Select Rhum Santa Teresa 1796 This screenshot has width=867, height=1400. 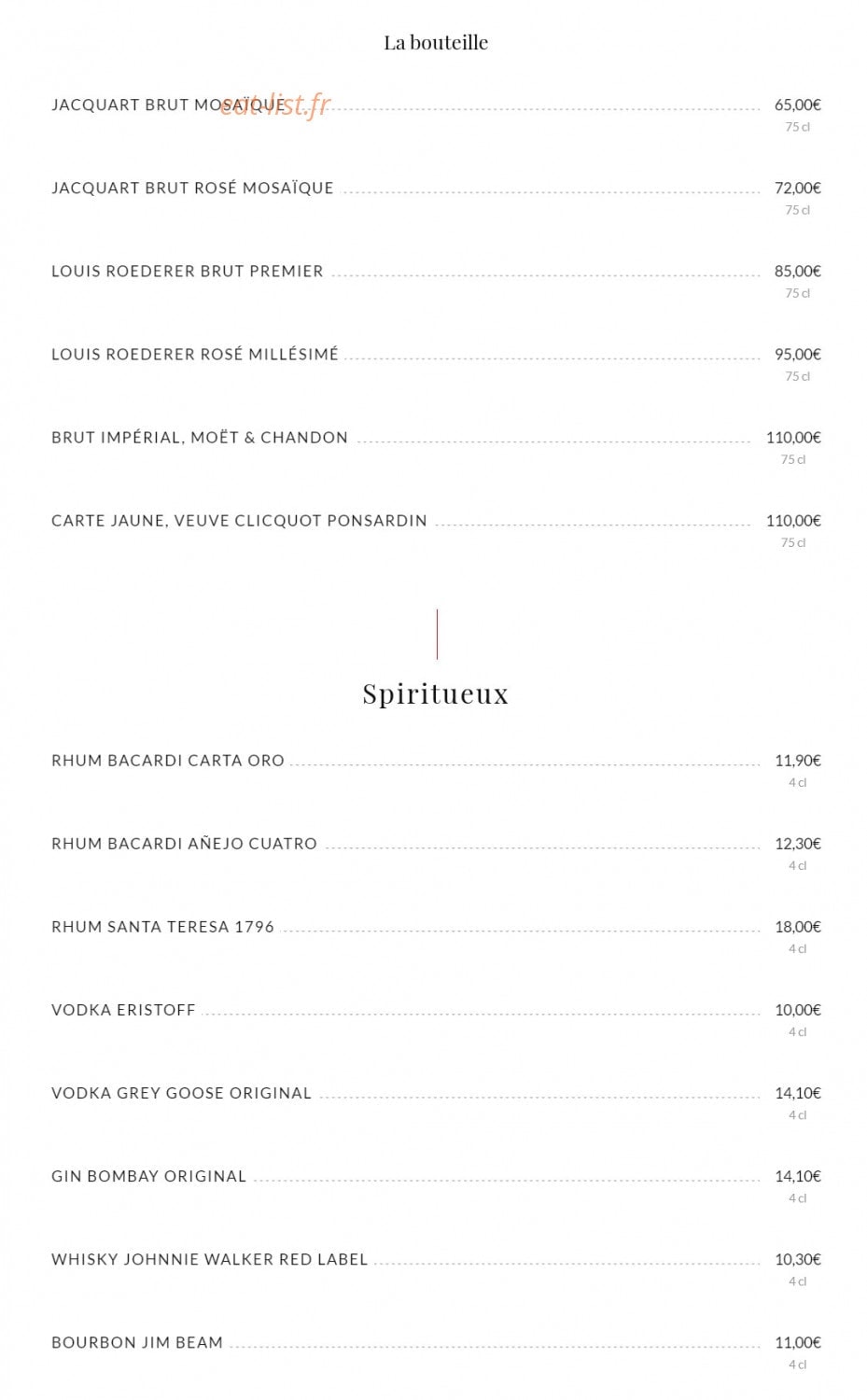click(x=163, y=927)
